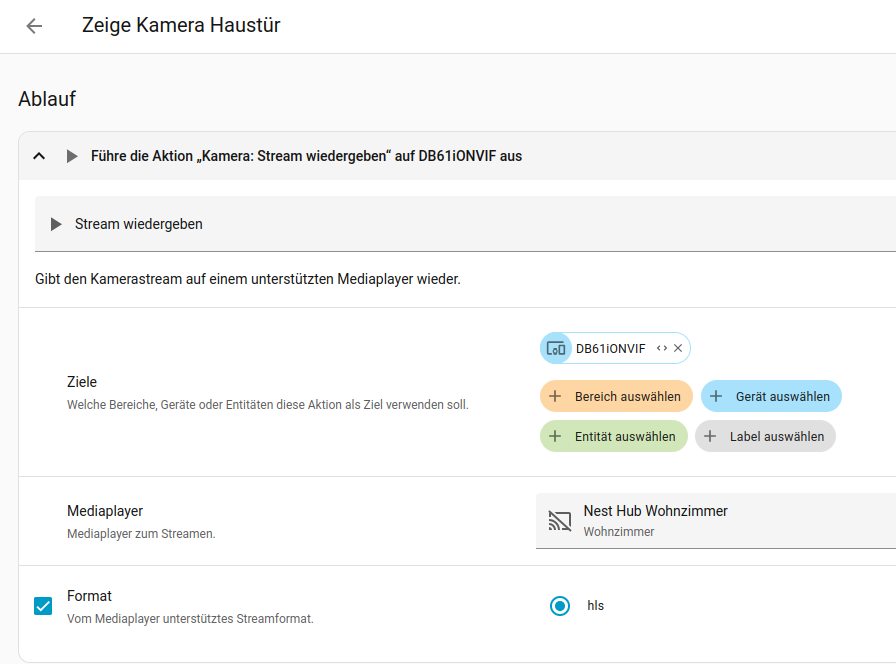896x664 pixels.
Task: Click Bereich auswählen to add an area
Action: tap(616, 396)
